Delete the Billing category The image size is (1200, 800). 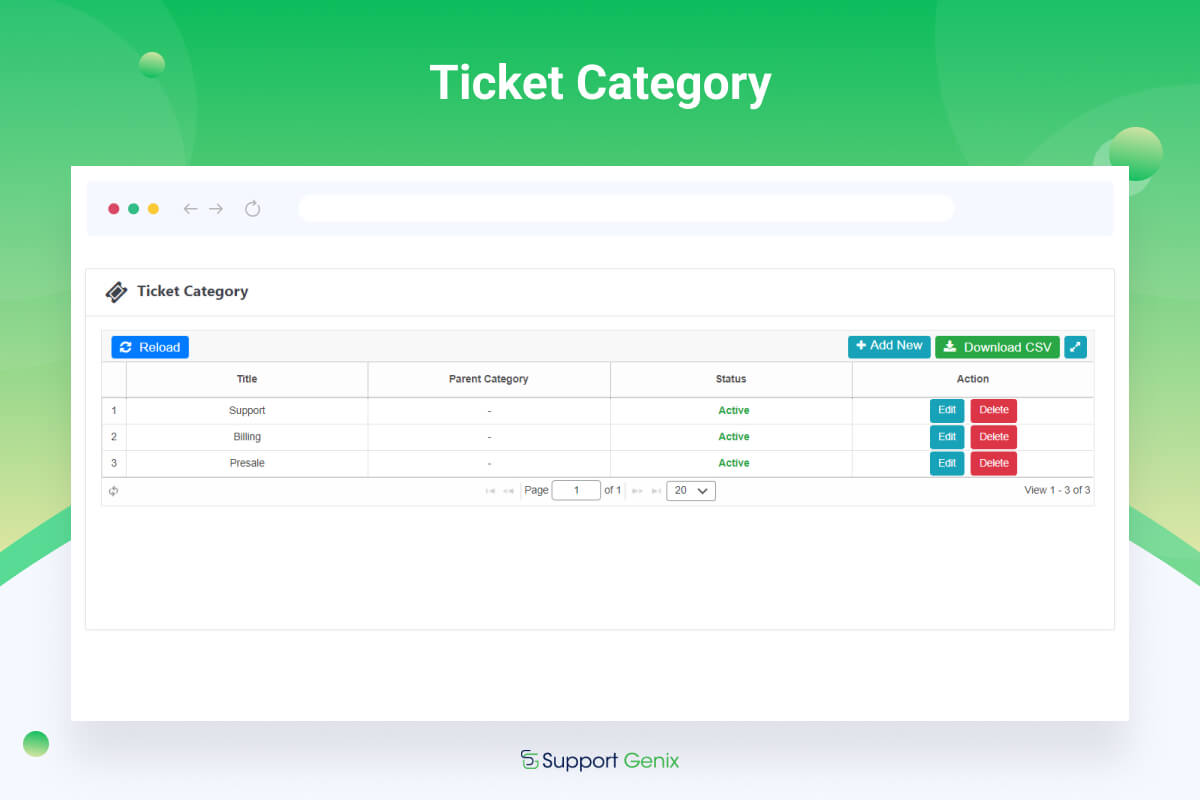click(x=993, y=437)
